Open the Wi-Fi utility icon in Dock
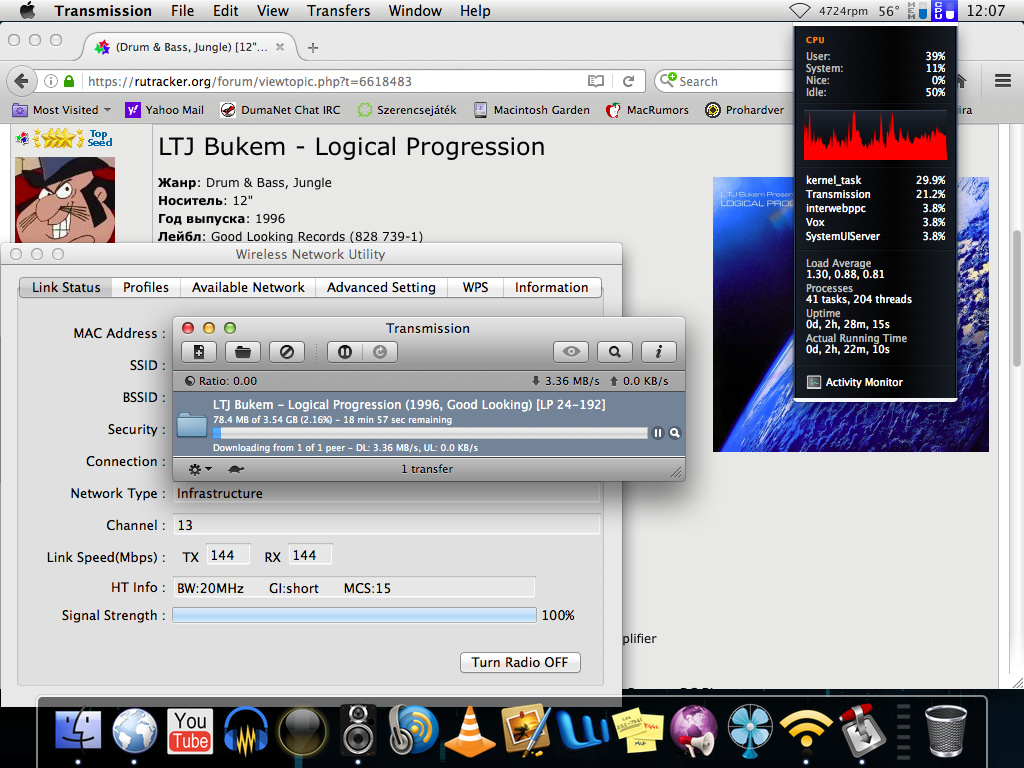Screen dimensions: 1024x768 tap(807, 730)
